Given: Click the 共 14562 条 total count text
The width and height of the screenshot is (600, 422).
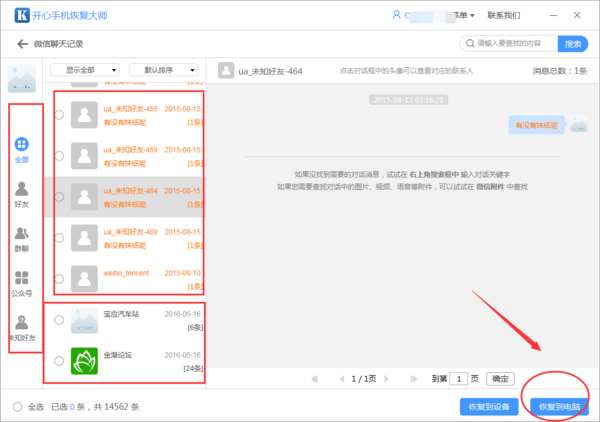Looking at the screenshot, I should coord(116,407).
